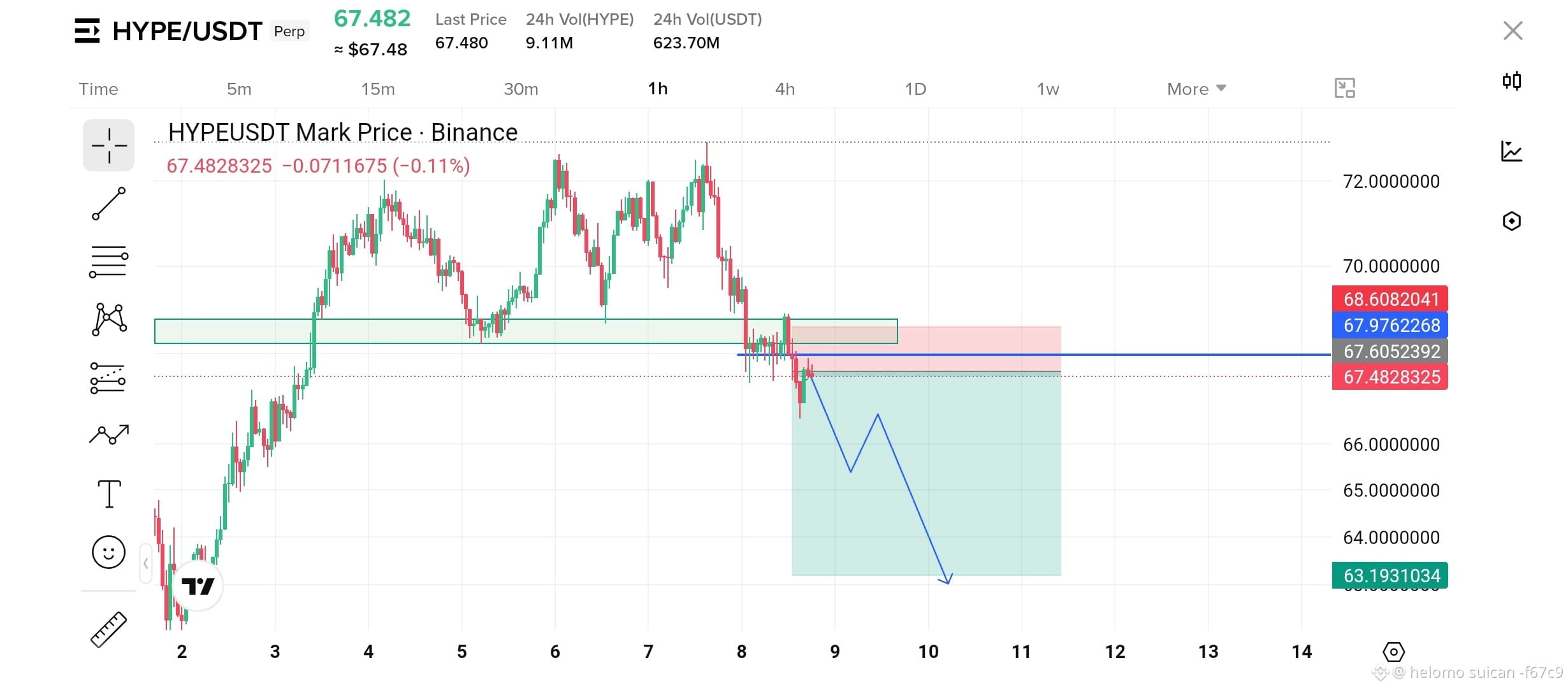
Task: Click the ≈ $67.48 dollar value
Action: [370, 49]
